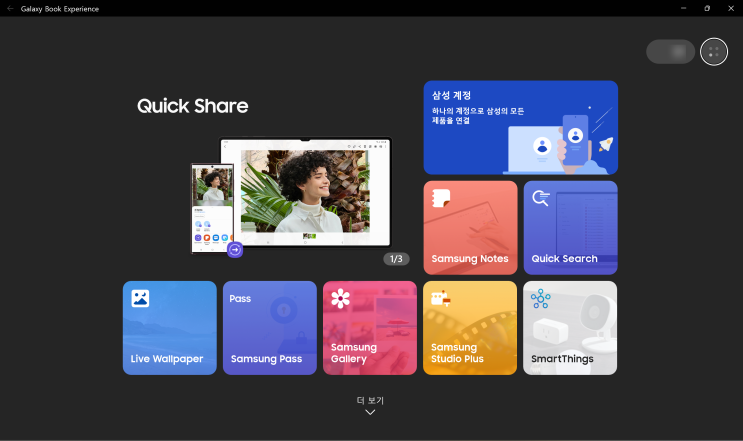
Task: Click the four-dot apps grid button
Action: click(x=714, y=52)
